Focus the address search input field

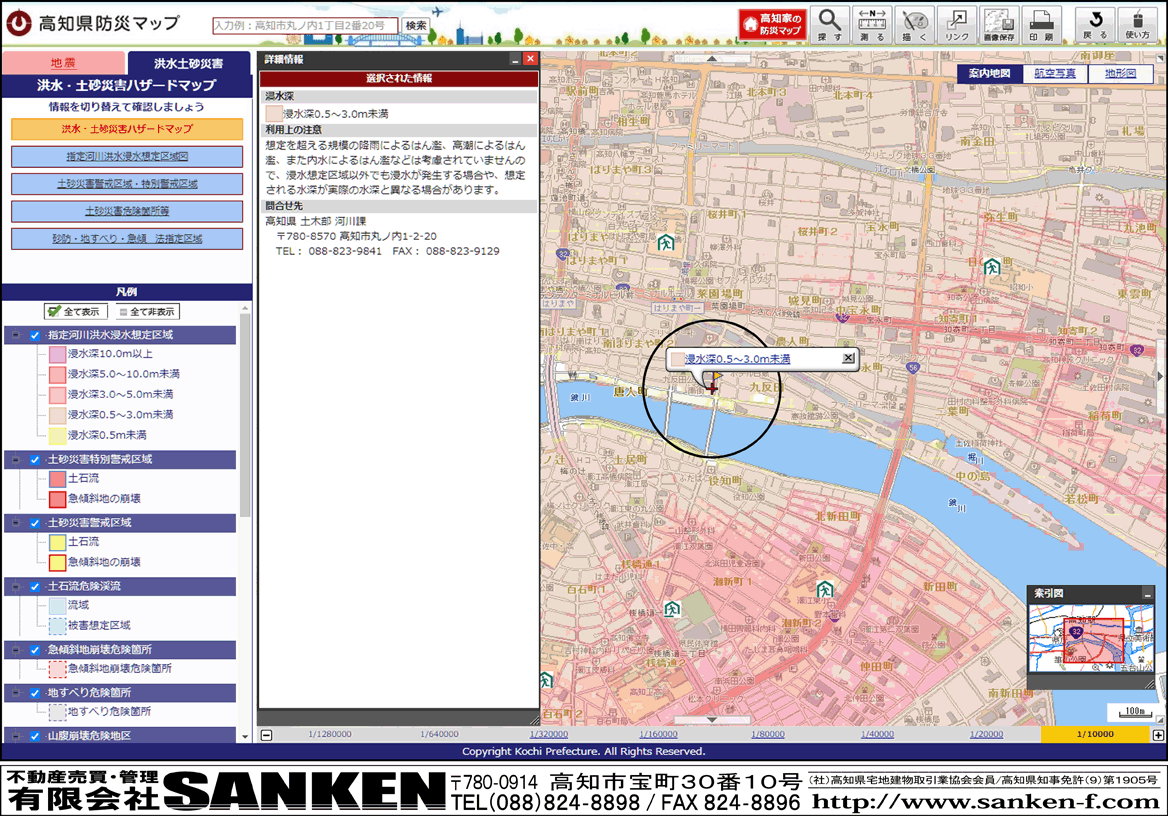coord(305,25)
